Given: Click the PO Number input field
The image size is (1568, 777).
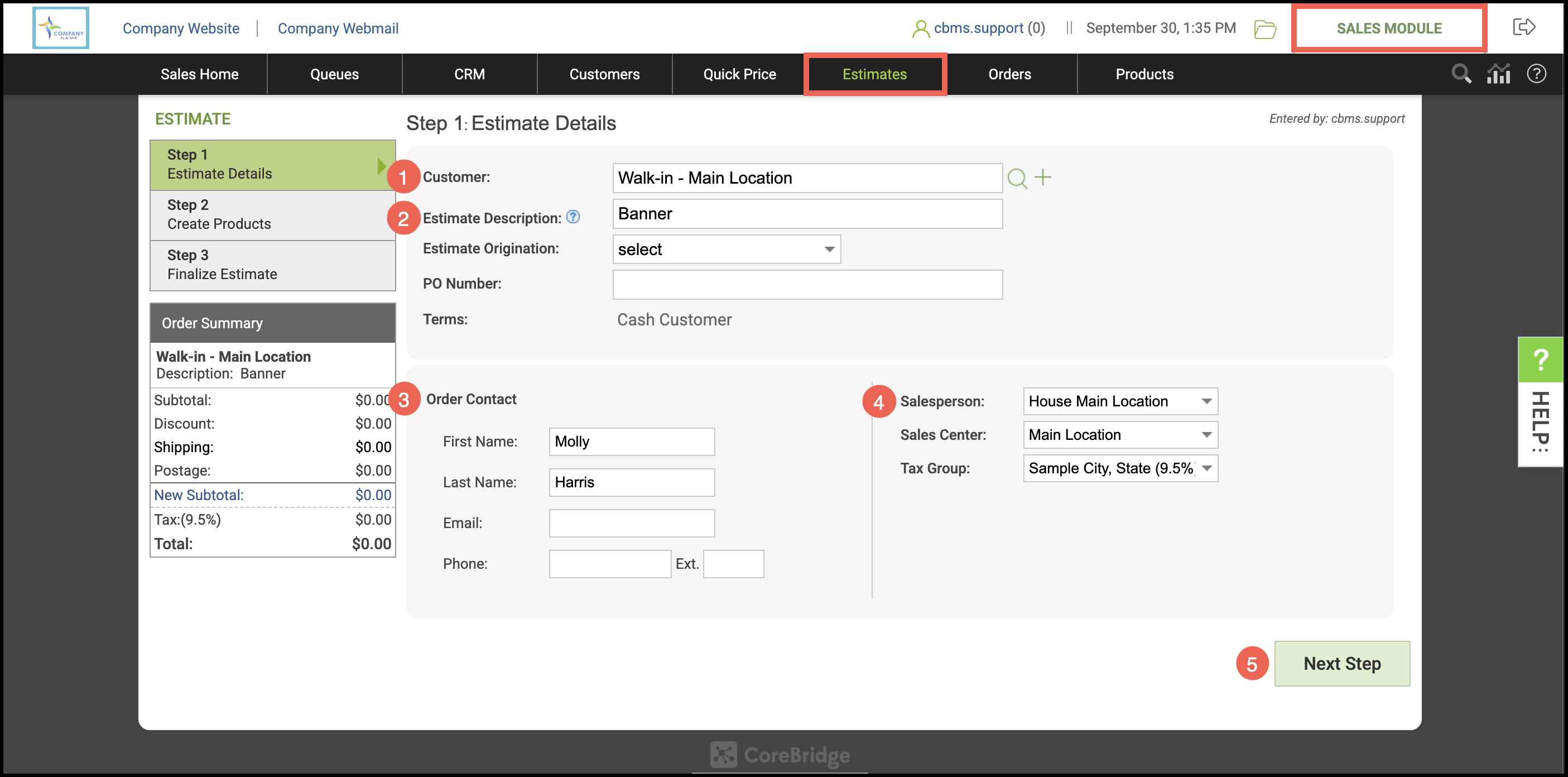Looking at the screenshot, I should click(807, 284).
